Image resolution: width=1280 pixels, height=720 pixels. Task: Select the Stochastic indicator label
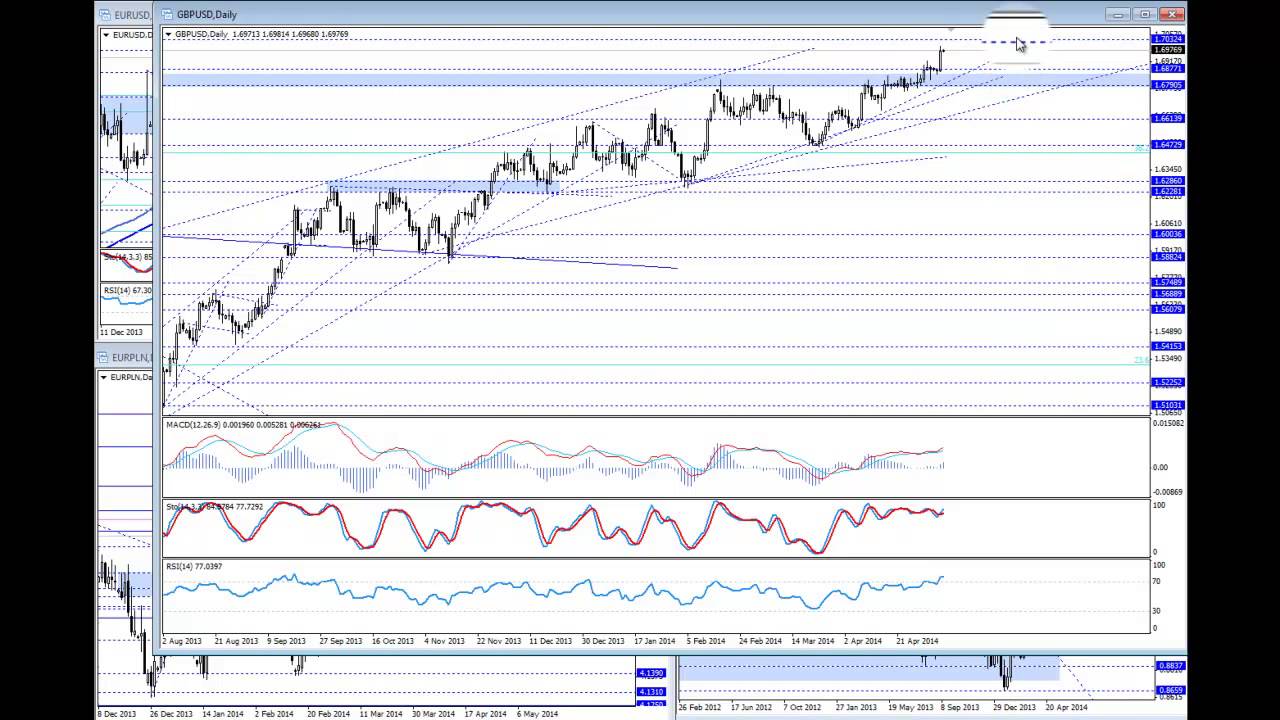214,507
